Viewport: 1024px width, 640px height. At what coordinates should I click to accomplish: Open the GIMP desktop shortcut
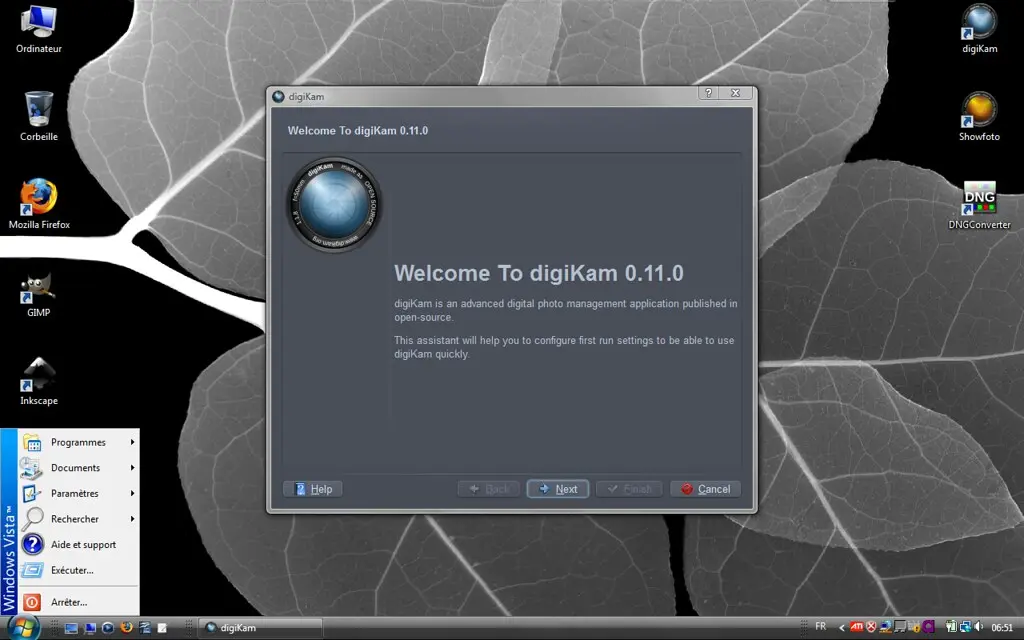[39, 288]
